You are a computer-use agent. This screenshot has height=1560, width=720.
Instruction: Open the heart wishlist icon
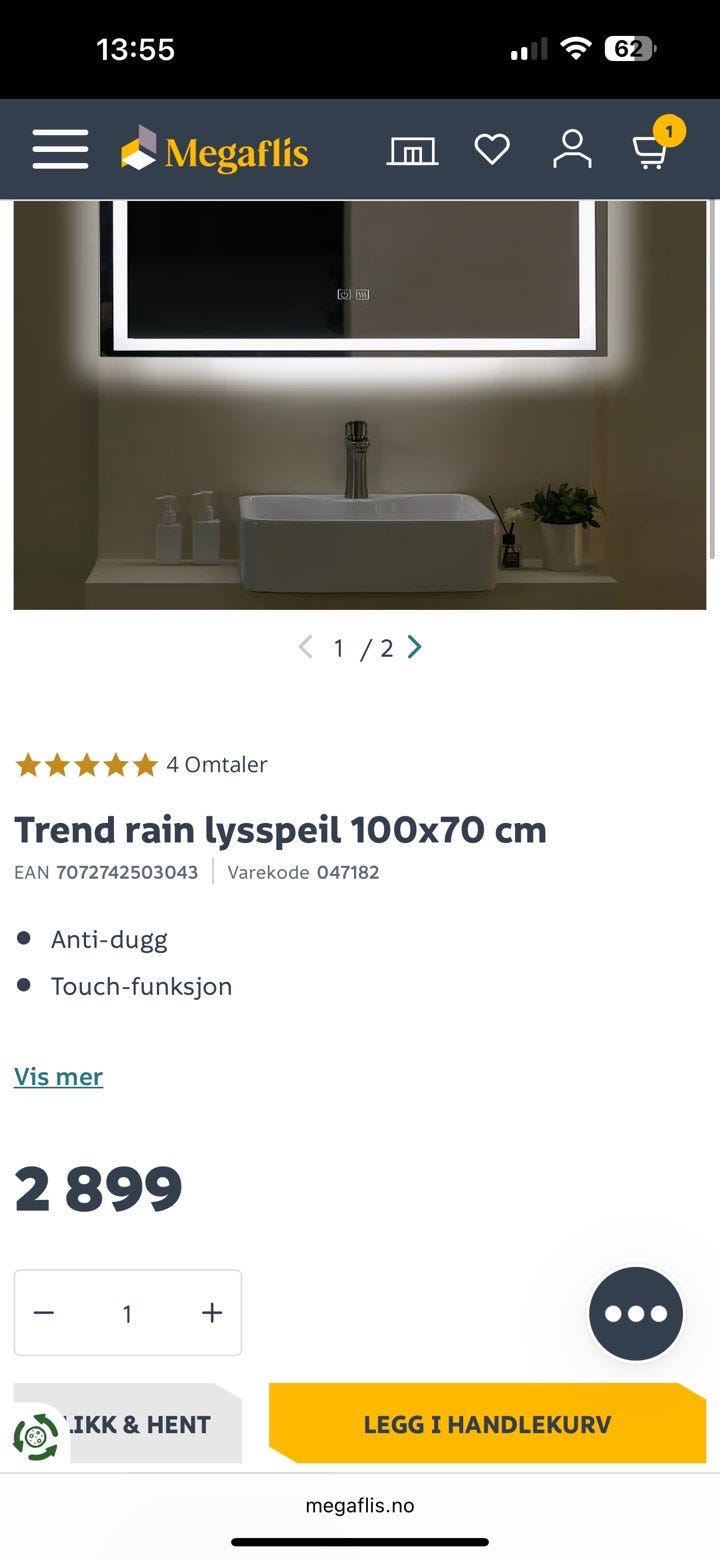pyautogui.click(x=492, y=150)
